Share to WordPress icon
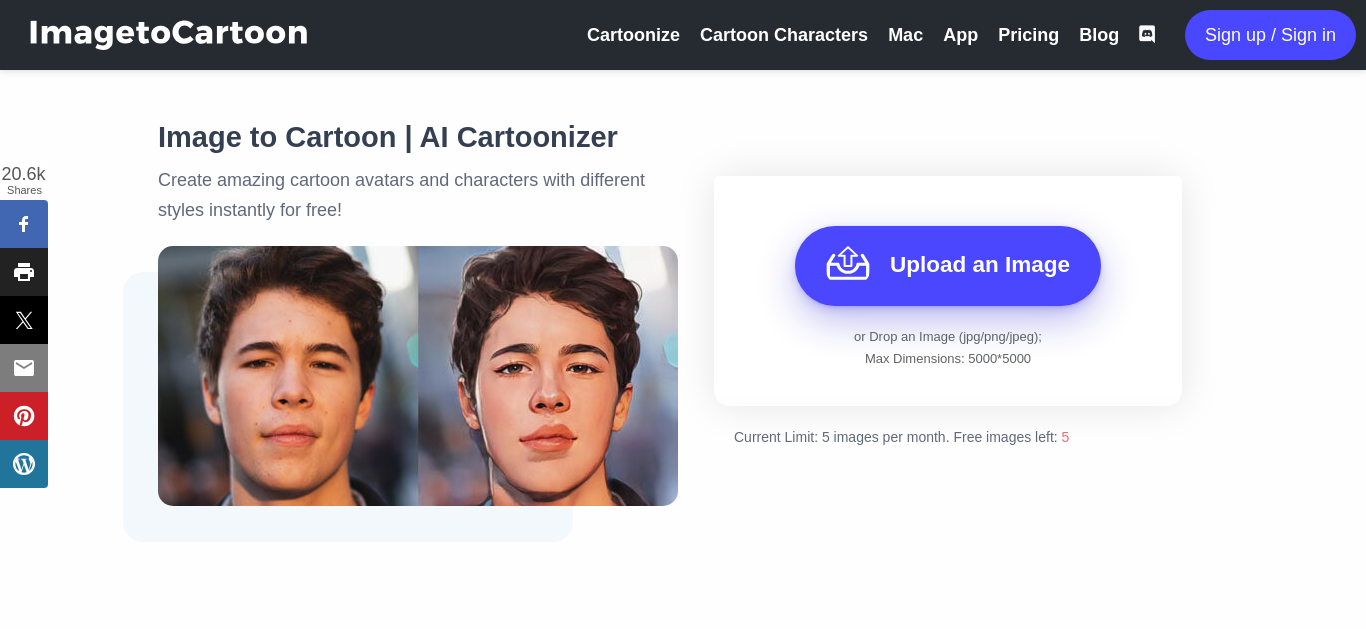This screenshot has height=629, width=1366. point(24,464)
